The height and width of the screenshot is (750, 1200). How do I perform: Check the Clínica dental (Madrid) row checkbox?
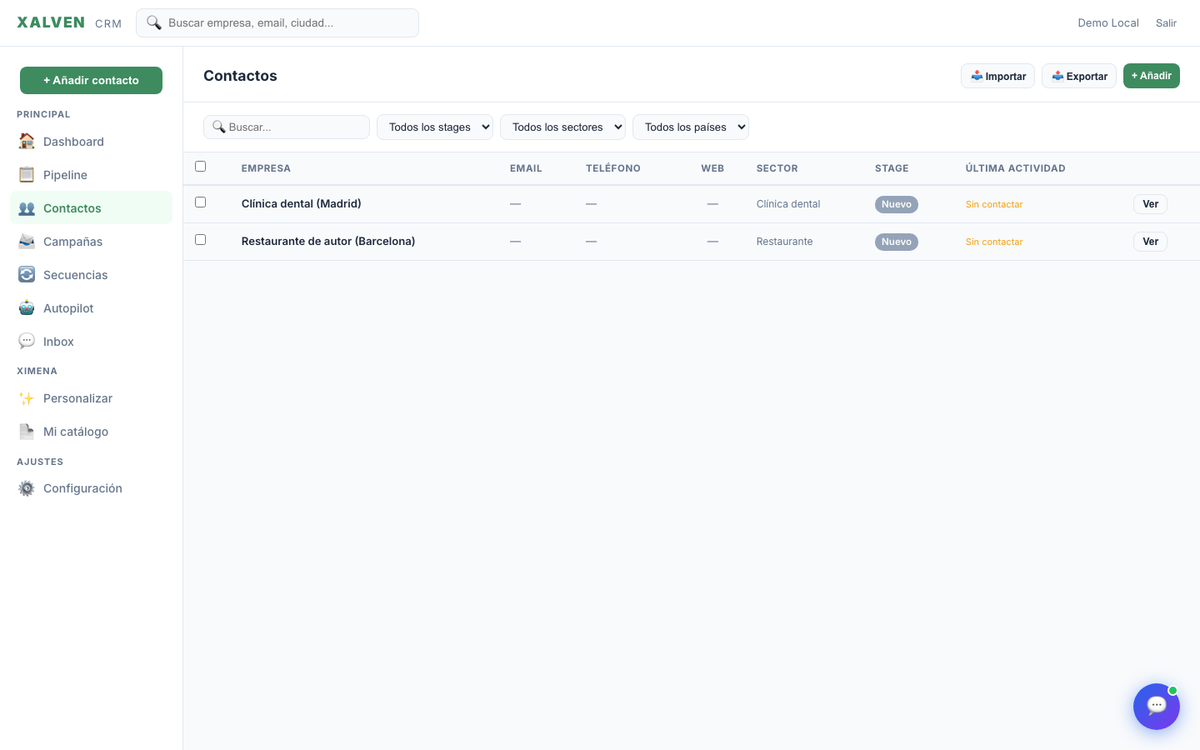point(200,202)
